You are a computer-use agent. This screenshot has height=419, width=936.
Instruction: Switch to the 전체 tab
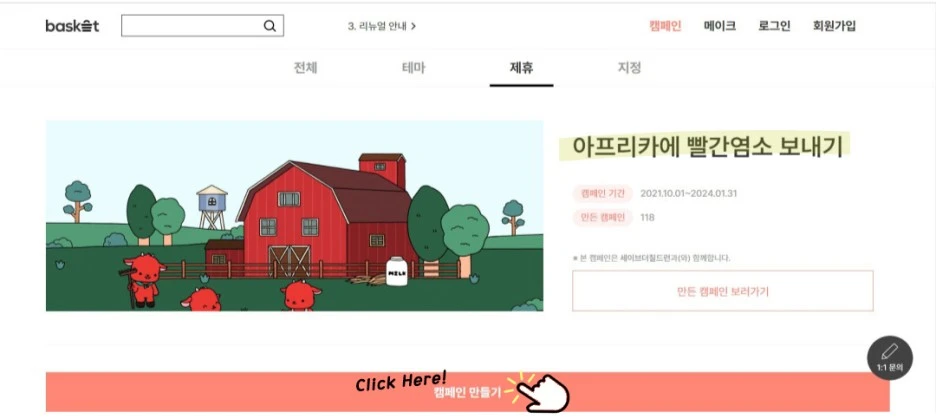305,67
